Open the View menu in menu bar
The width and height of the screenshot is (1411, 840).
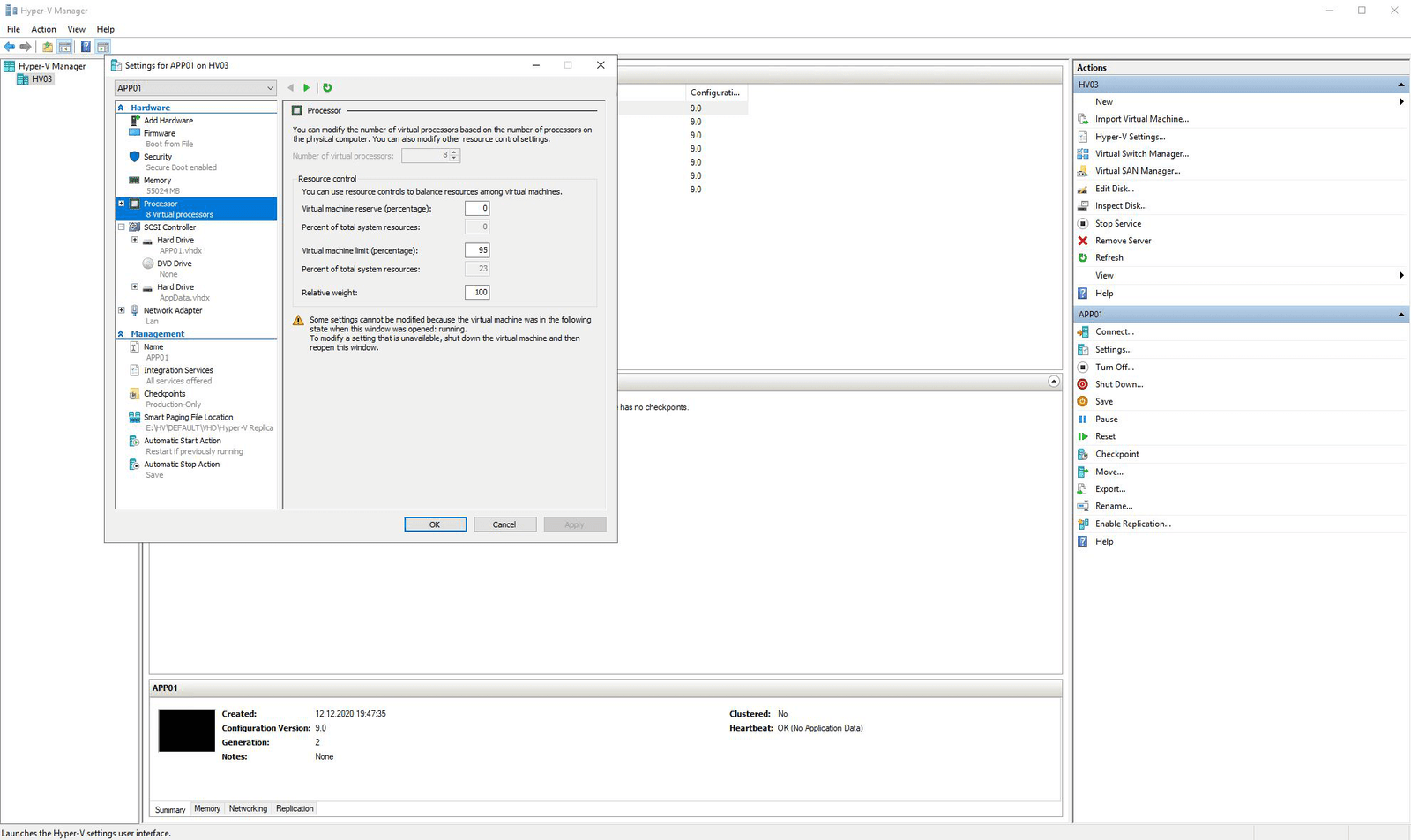click(77, 29)
